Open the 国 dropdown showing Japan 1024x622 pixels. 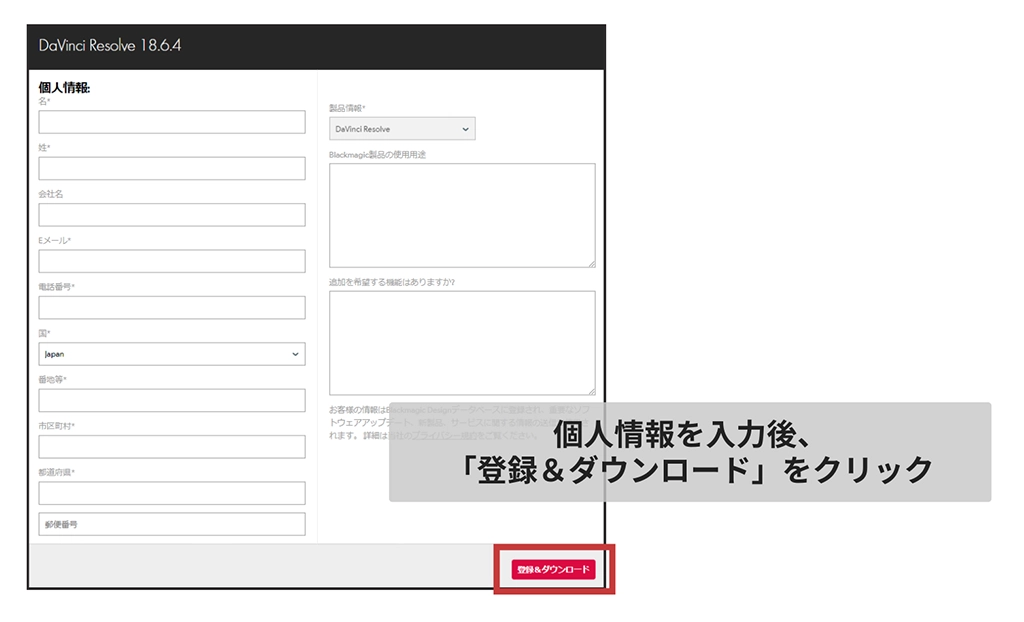click(x=172, y=354)
